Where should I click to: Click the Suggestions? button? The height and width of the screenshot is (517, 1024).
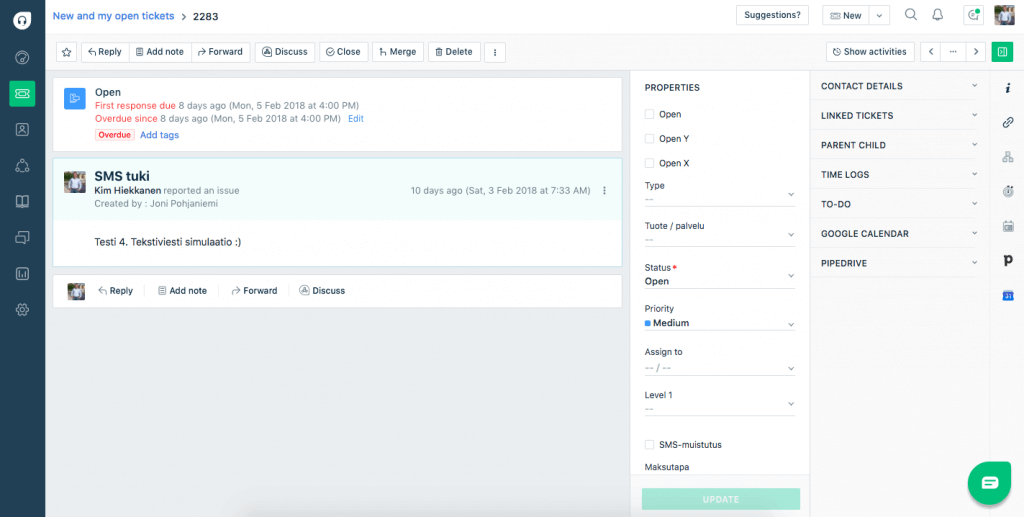[773, 15]
